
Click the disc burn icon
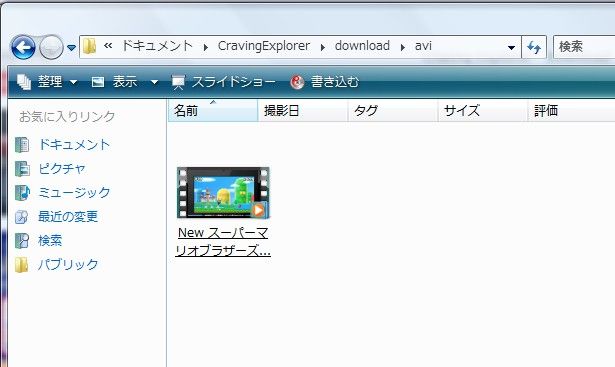297,82
